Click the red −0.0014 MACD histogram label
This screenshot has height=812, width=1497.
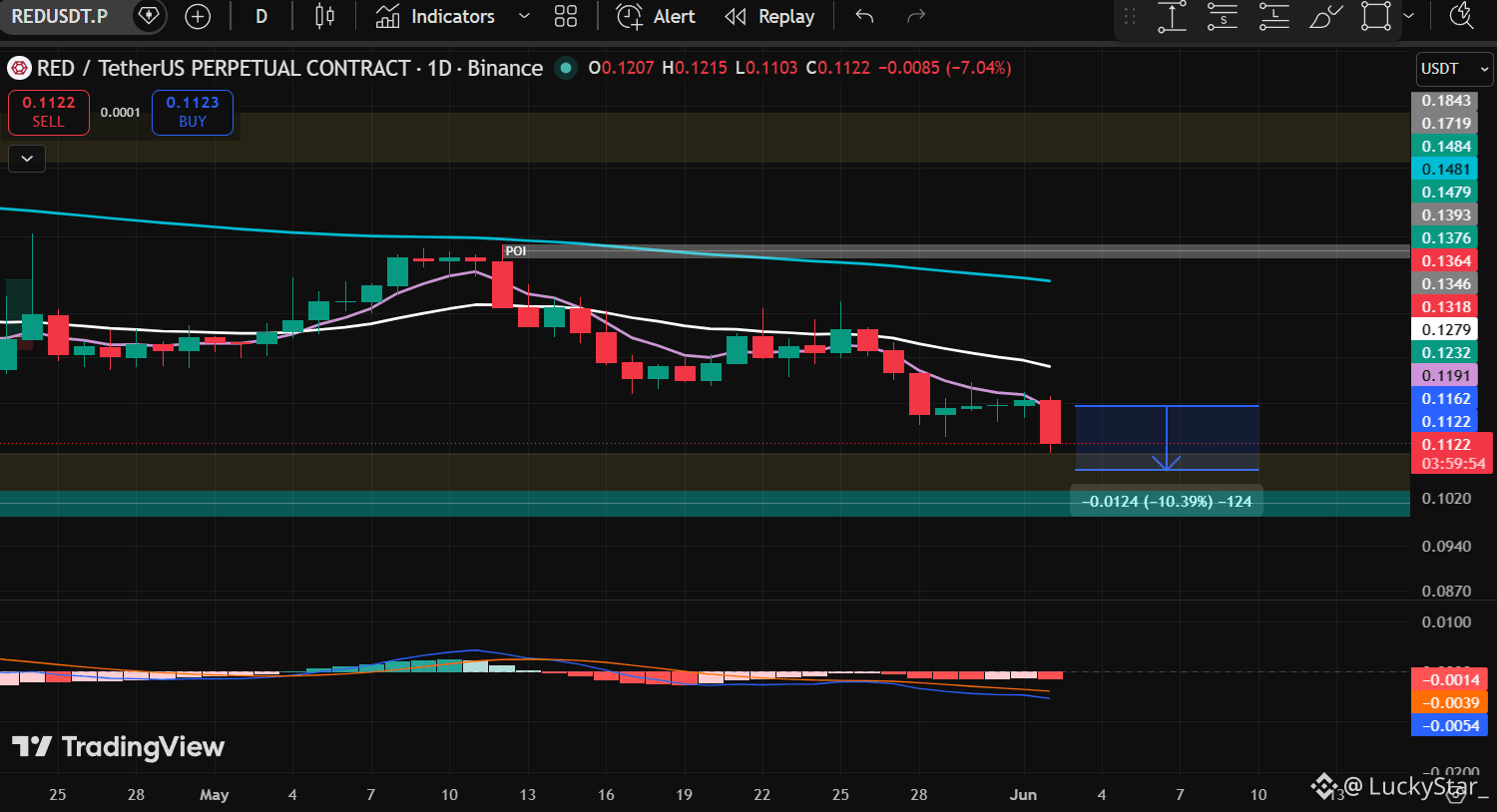pos(1449,680)
